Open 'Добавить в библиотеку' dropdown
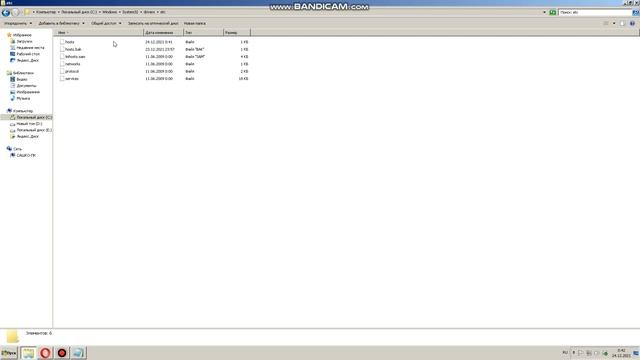Image resolution: width=640 pixels, height=360 pixels. coord(62,23)
